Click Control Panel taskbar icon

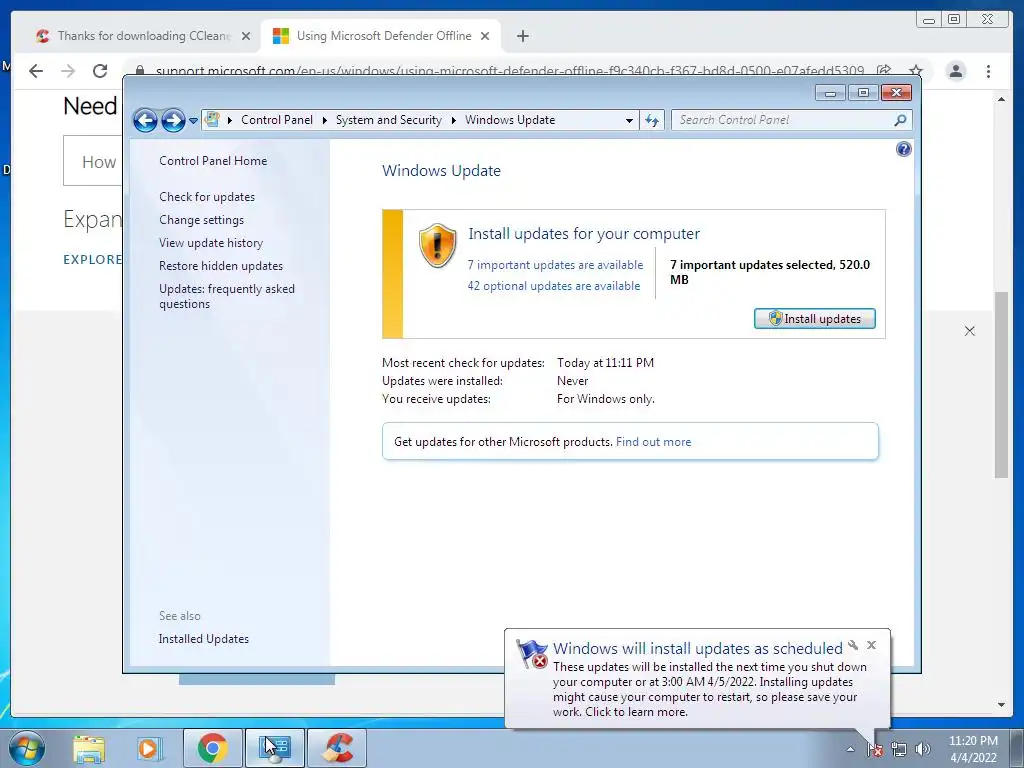(x=274, y=748)
